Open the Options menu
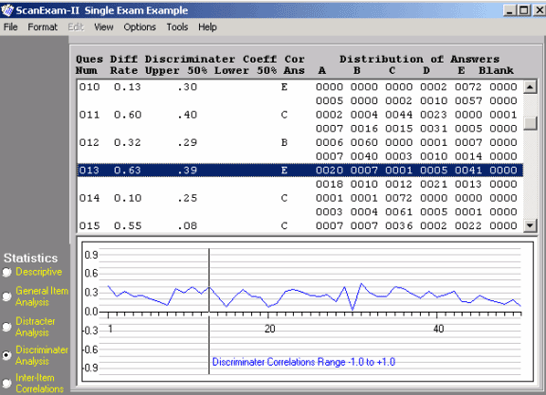This screenshot has height=395, width=546. 140,27
